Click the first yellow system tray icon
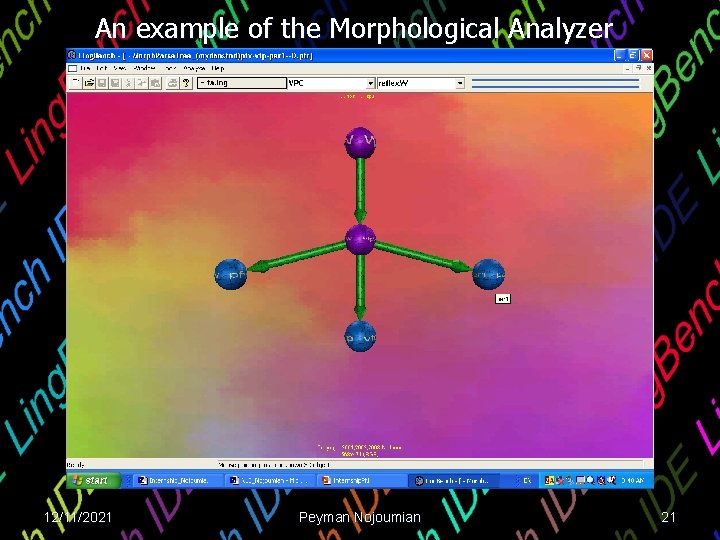 [549, 480]
